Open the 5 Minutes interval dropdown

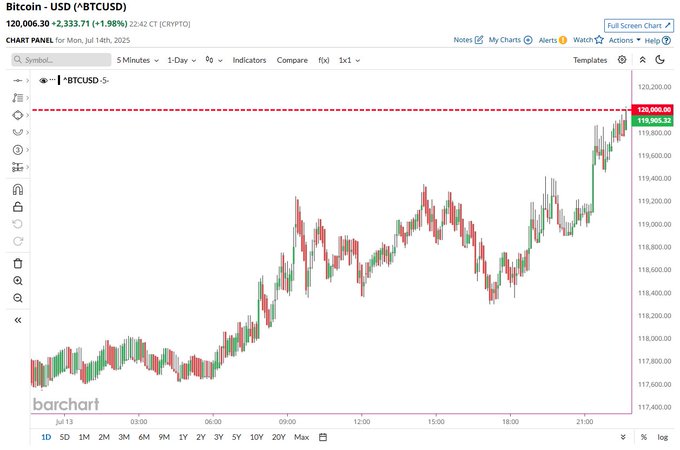point(137,60)
